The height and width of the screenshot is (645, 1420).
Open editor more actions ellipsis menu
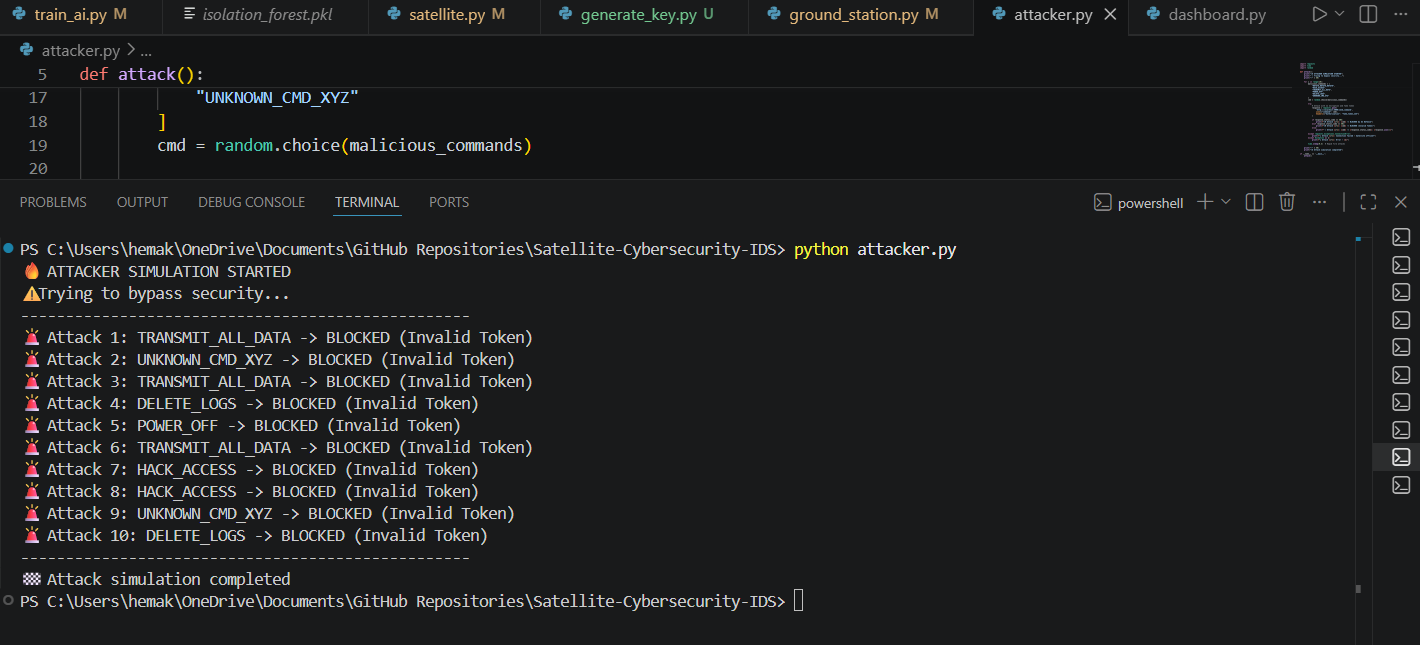[x=1401, y=14]
